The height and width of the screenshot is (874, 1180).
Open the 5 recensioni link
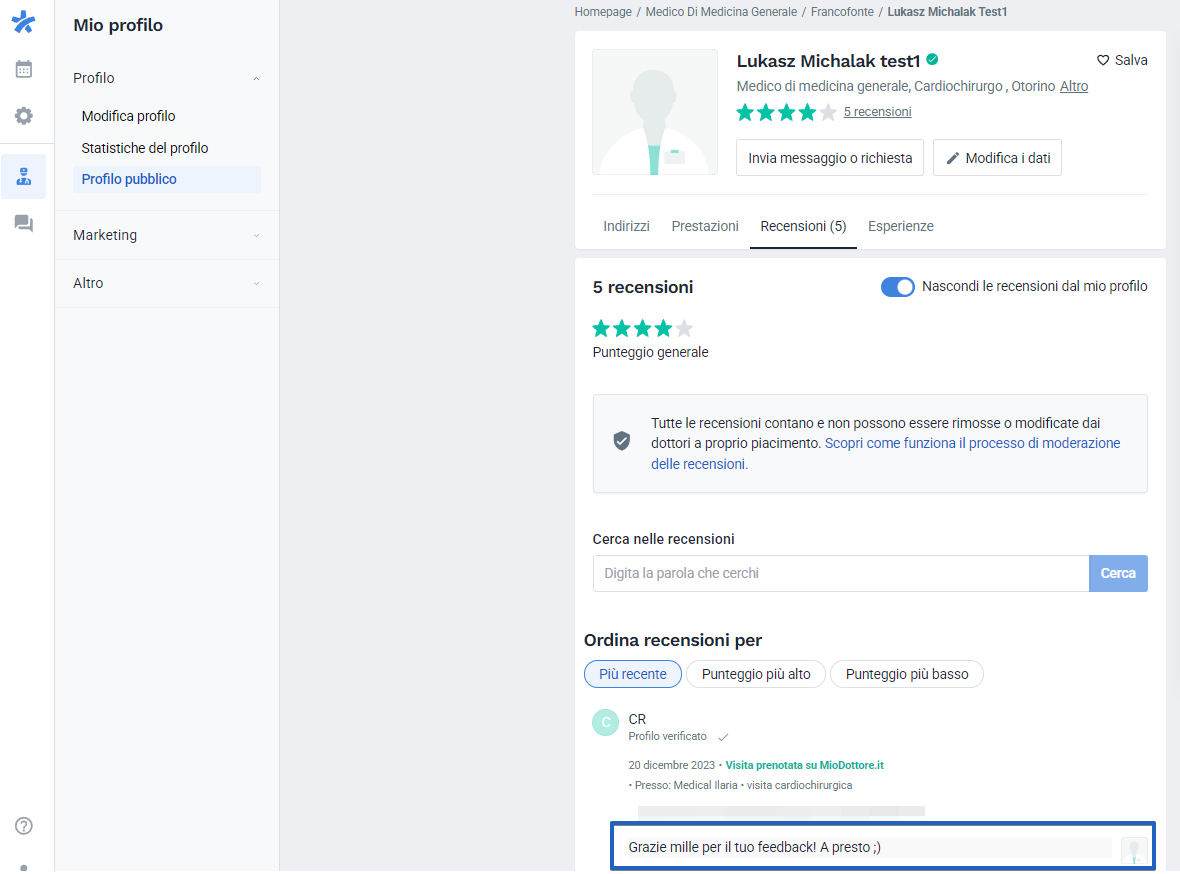877,111
